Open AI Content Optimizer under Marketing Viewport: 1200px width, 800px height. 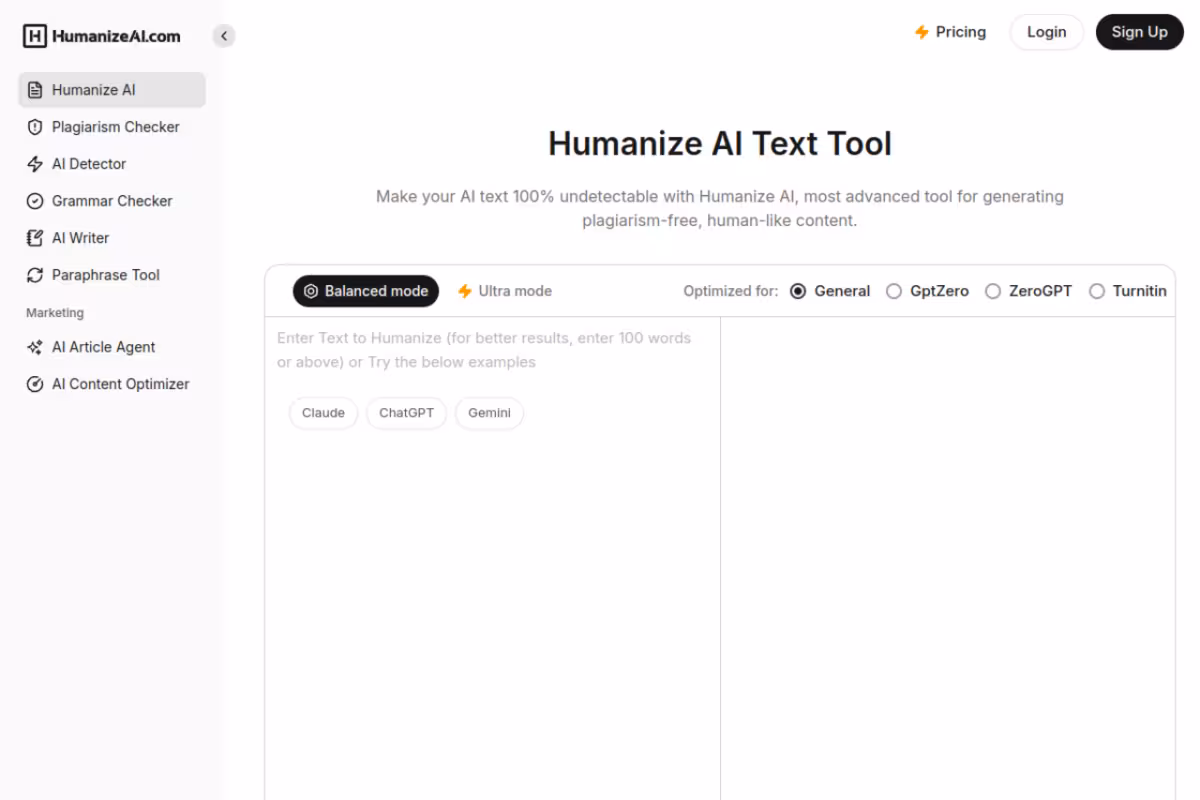pos(112,384)
